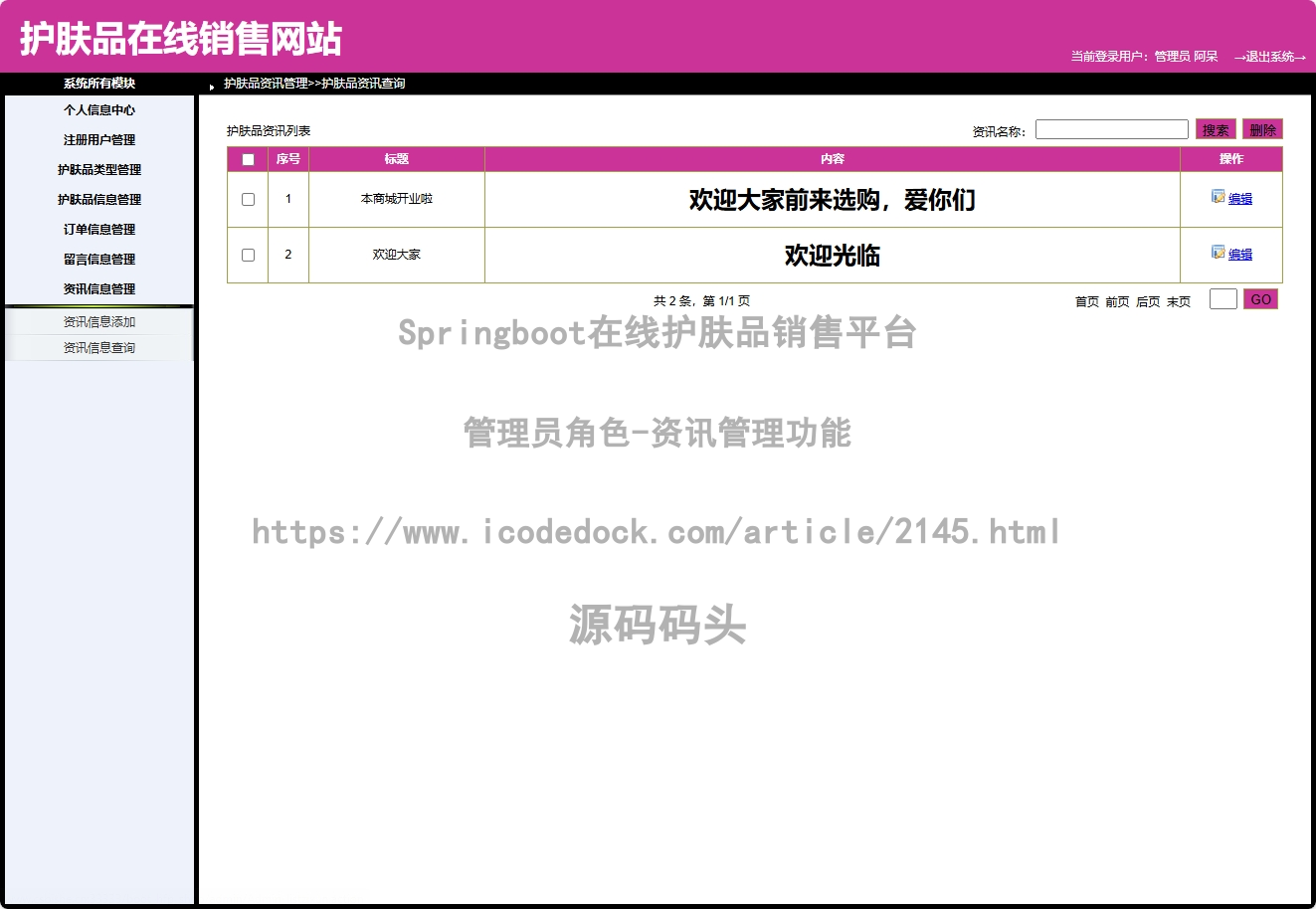Click the edit icon in row 1
This screenshot has height=909, width=1316.
coord(1218,197)
